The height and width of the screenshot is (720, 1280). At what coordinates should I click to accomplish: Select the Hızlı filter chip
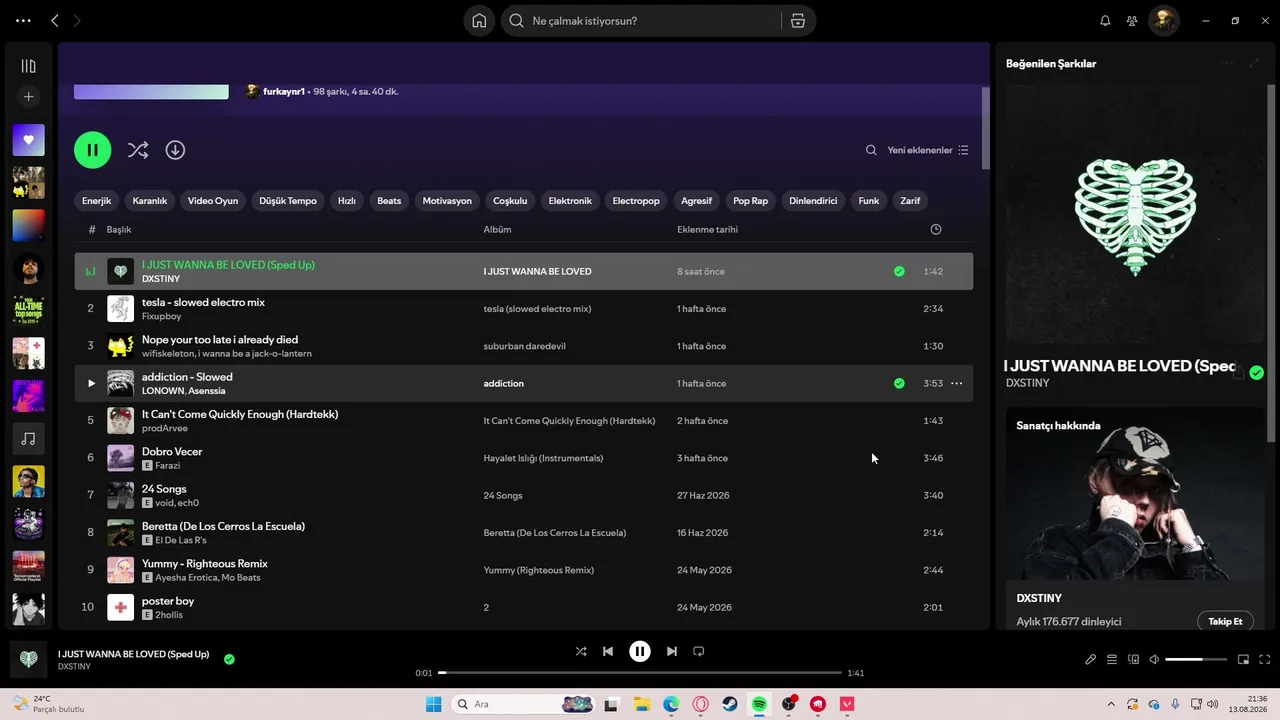coord(347,201)
